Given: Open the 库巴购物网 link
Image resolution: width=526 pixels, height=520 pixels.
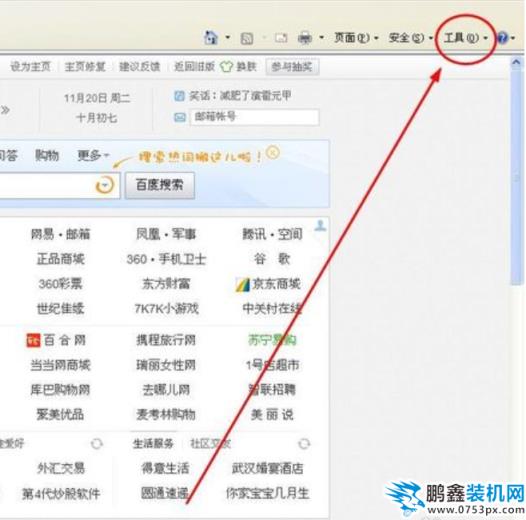Looking at the screenshot, I should click(x=60, y=390).
